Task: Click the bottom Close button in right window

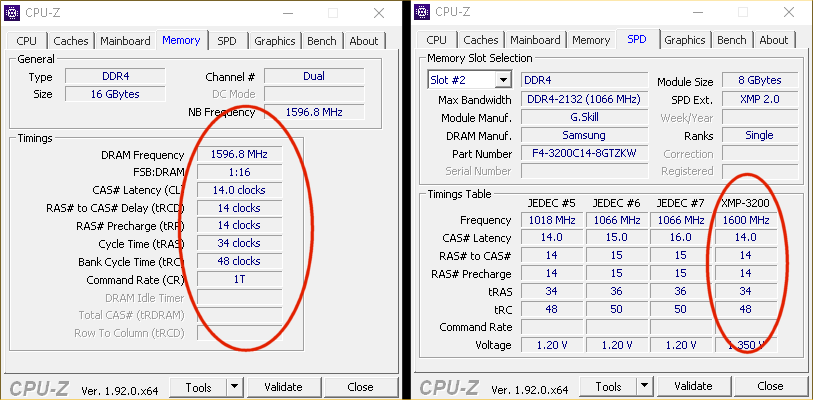Action: 770,386
